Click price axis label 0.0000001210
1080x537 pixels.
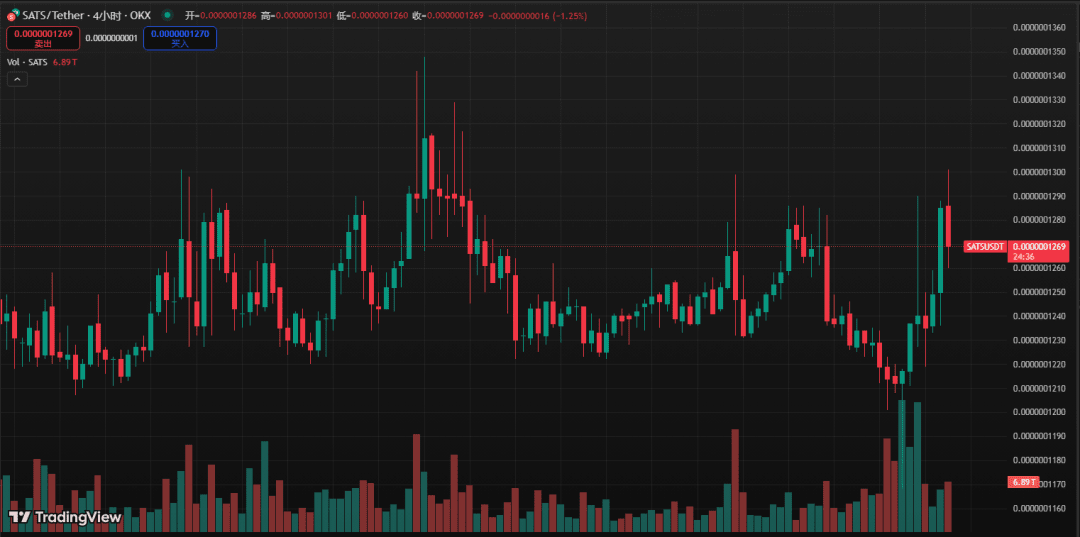(x=1039, y=388)
